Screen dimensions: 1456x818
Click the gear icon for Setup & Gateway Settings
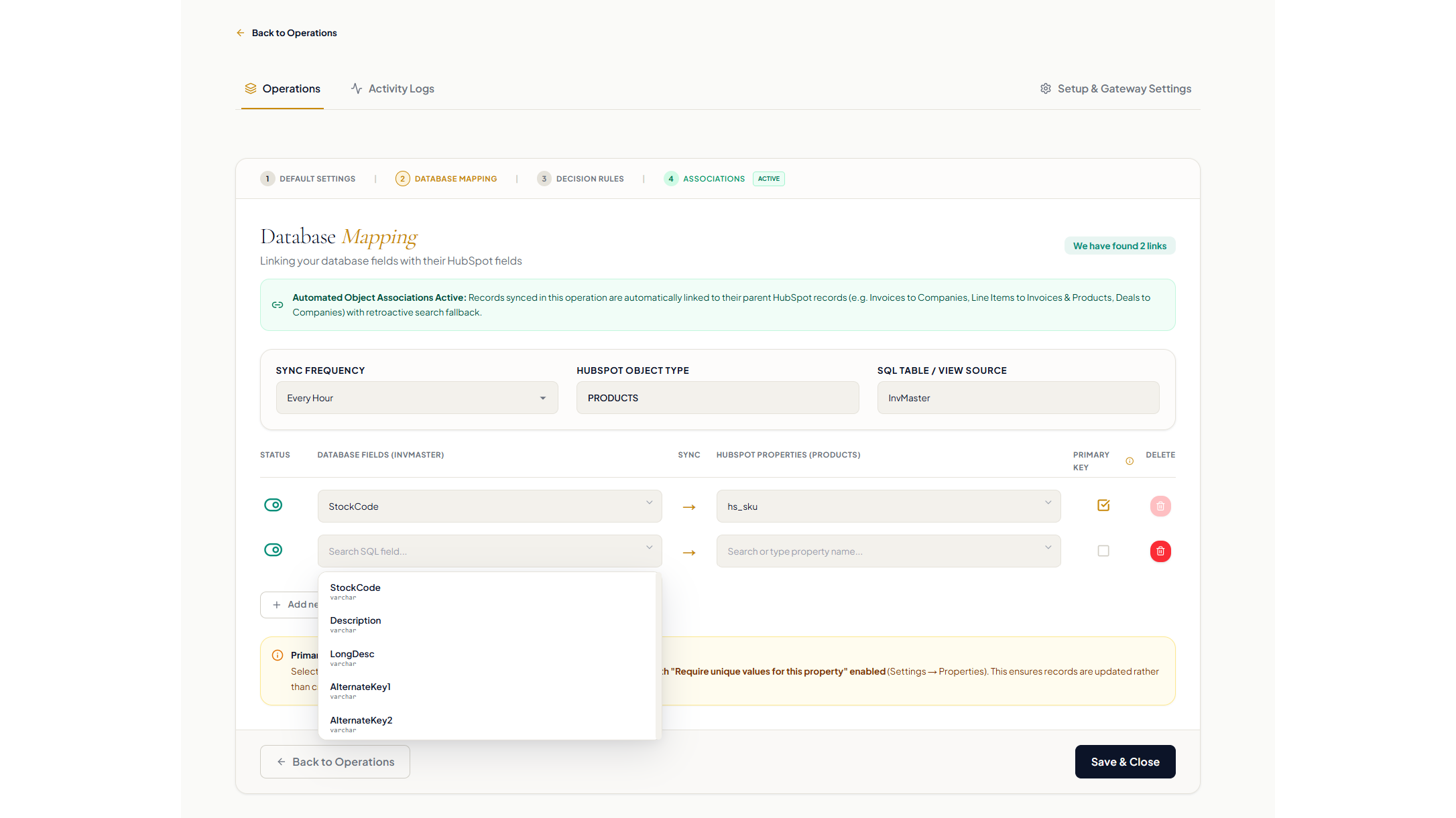[1045, 88]
